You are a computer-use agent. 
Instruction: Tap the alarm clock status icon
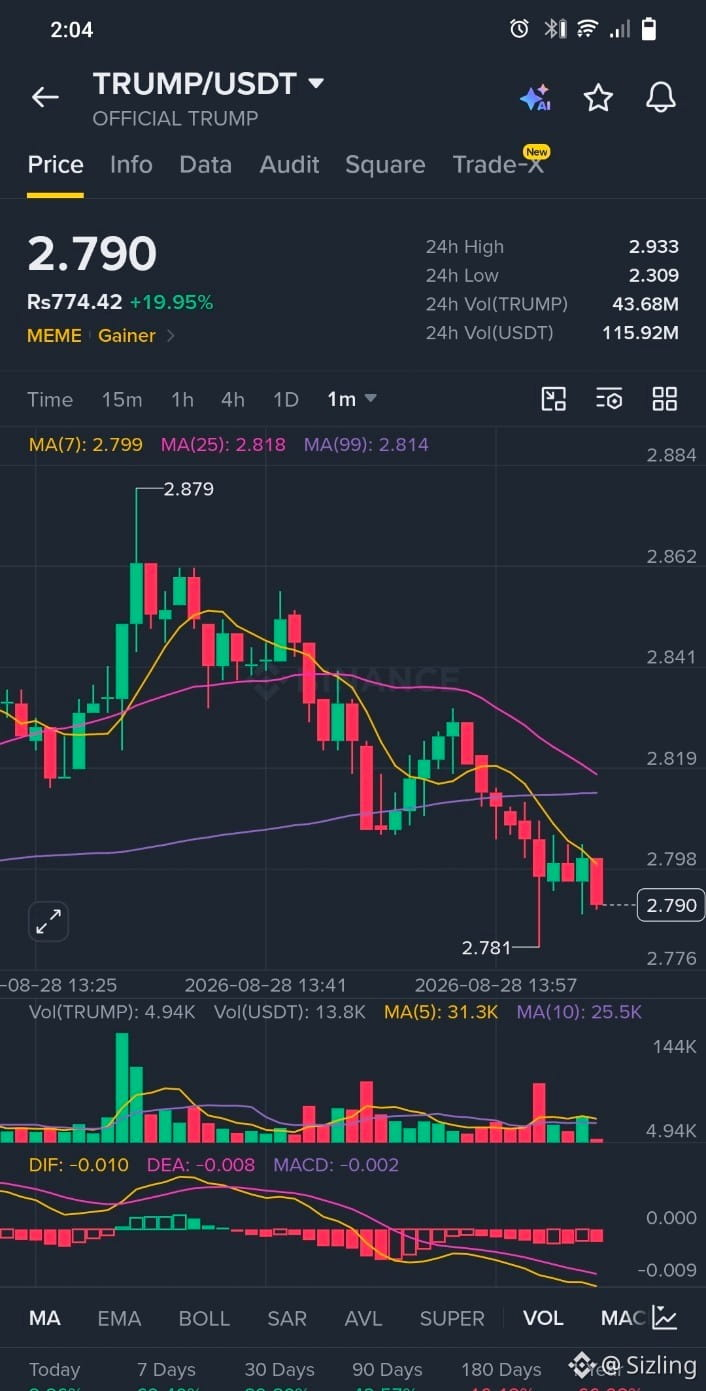click(519, 29)
